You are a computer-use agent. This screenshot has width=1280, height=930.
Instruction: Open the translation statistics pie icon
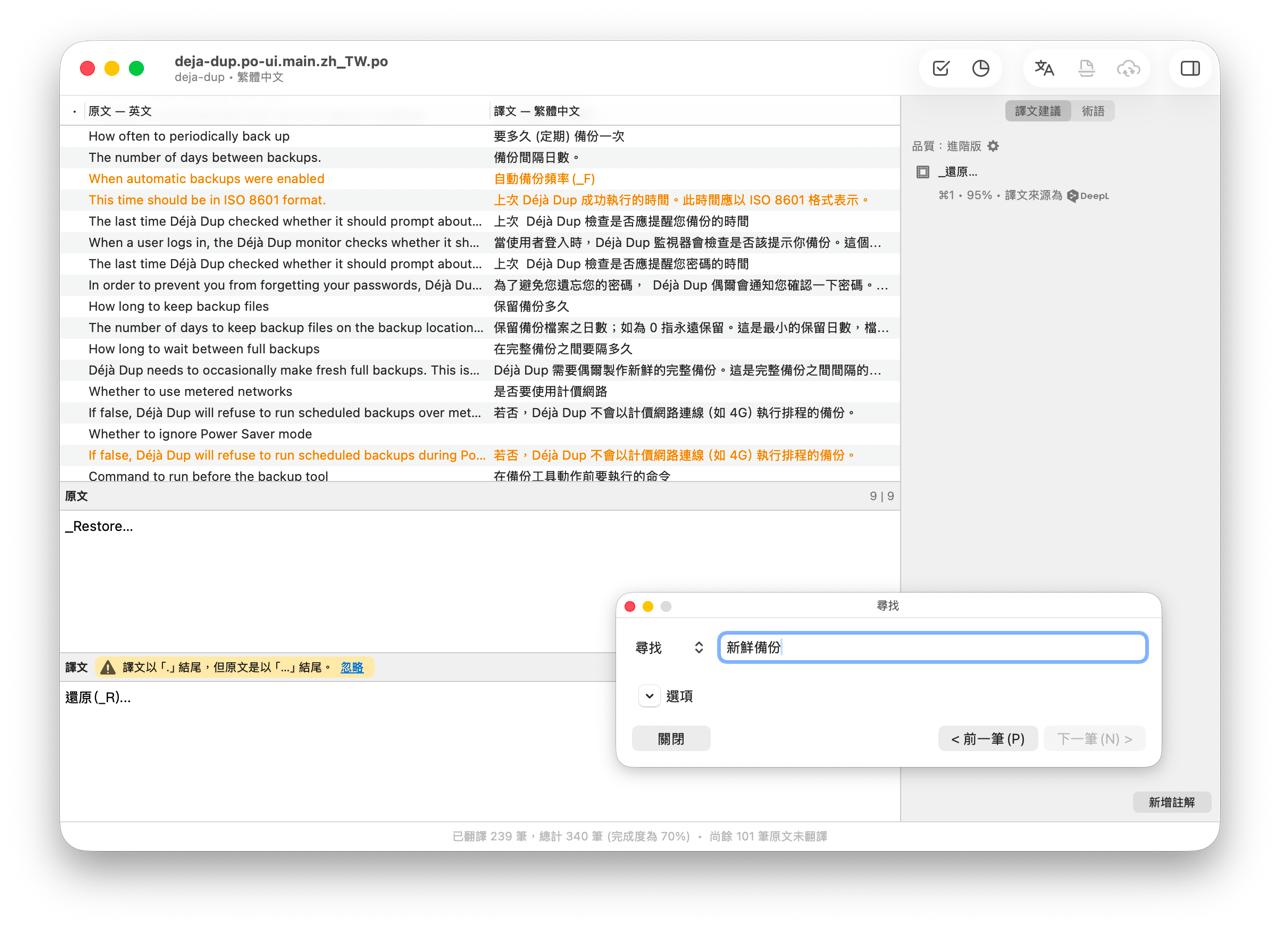click(x=981, y=68)
